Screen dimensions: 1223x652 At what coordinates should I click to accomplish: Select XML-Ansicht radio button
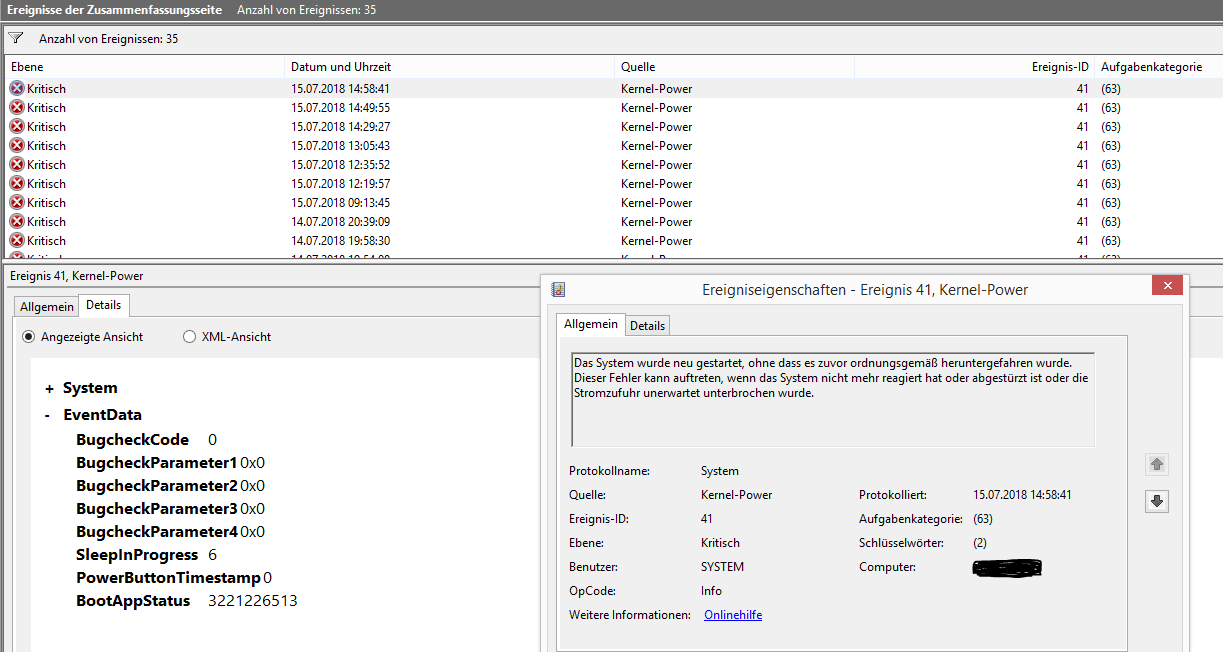[189, 337]
